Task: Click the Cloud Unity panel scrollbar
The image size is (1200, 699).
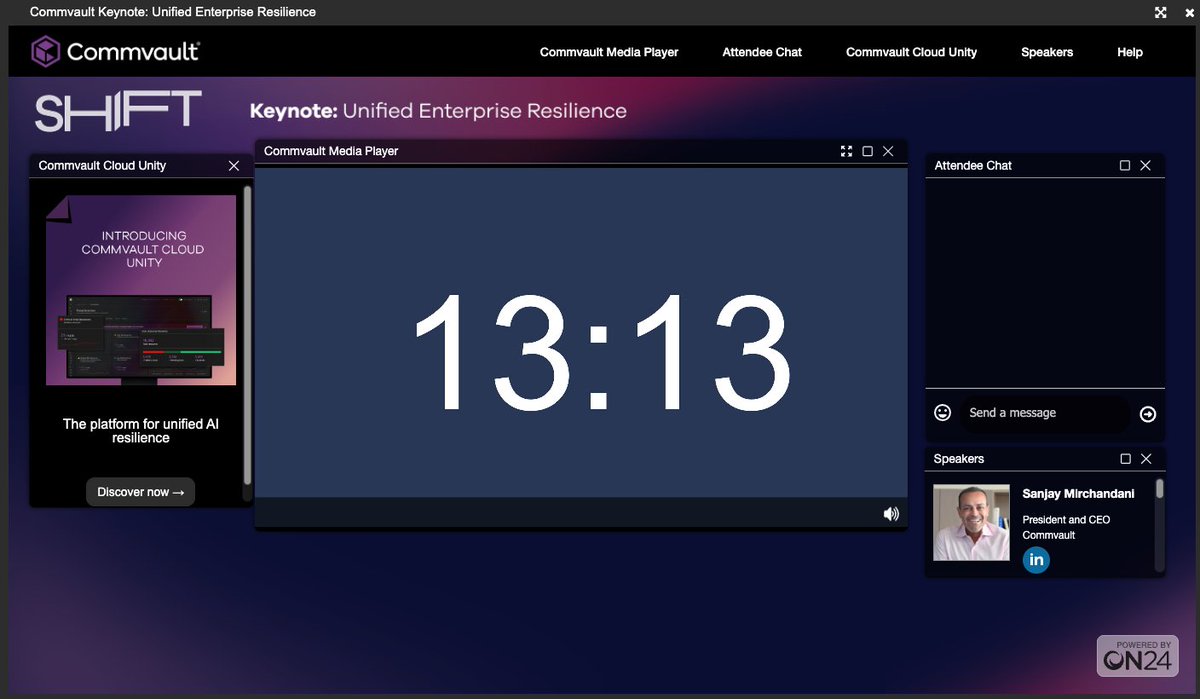Action: click(x=247, y=335)
